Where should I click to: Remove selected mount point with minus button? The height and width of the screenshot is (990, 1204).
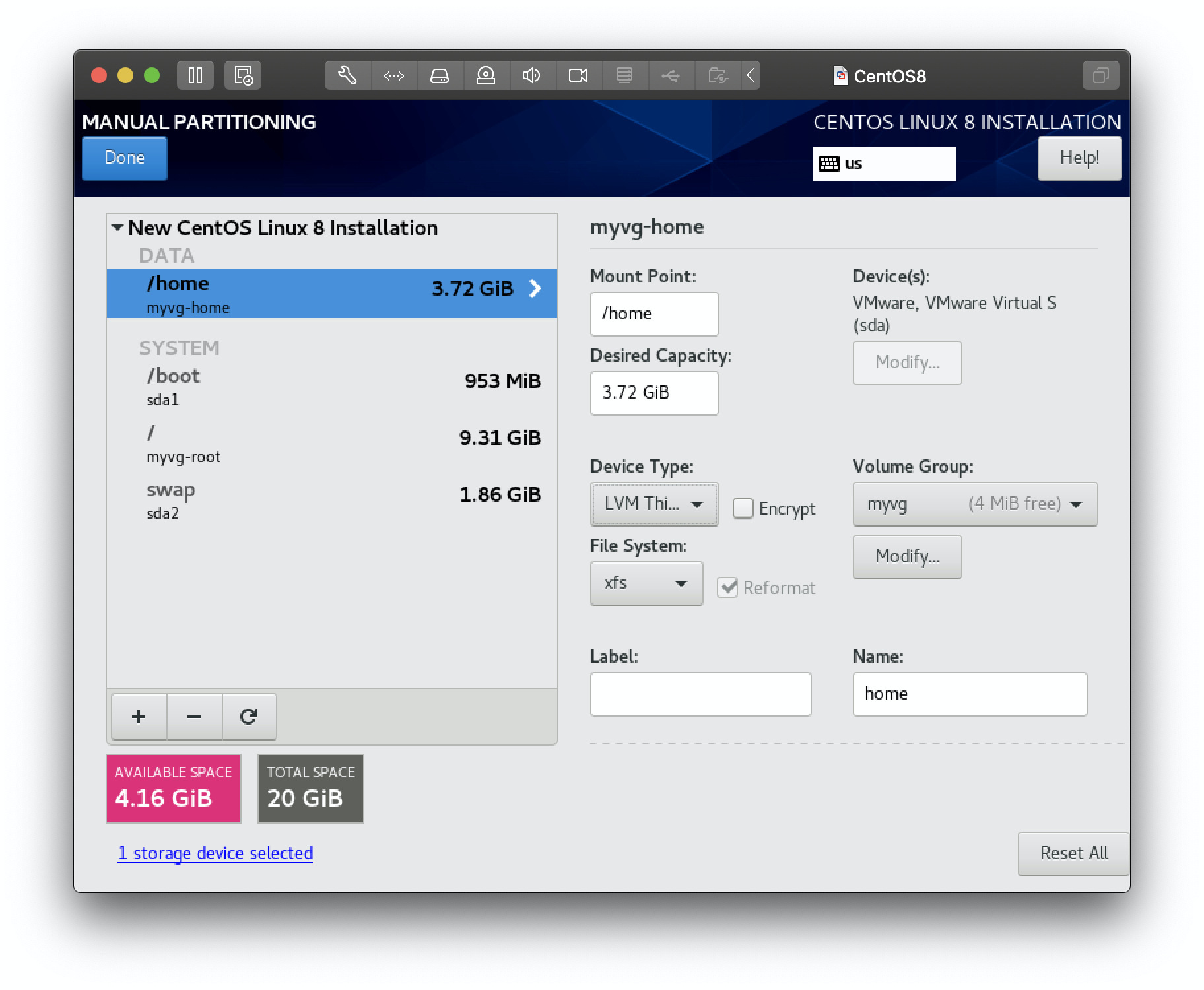tap(194, 717)
